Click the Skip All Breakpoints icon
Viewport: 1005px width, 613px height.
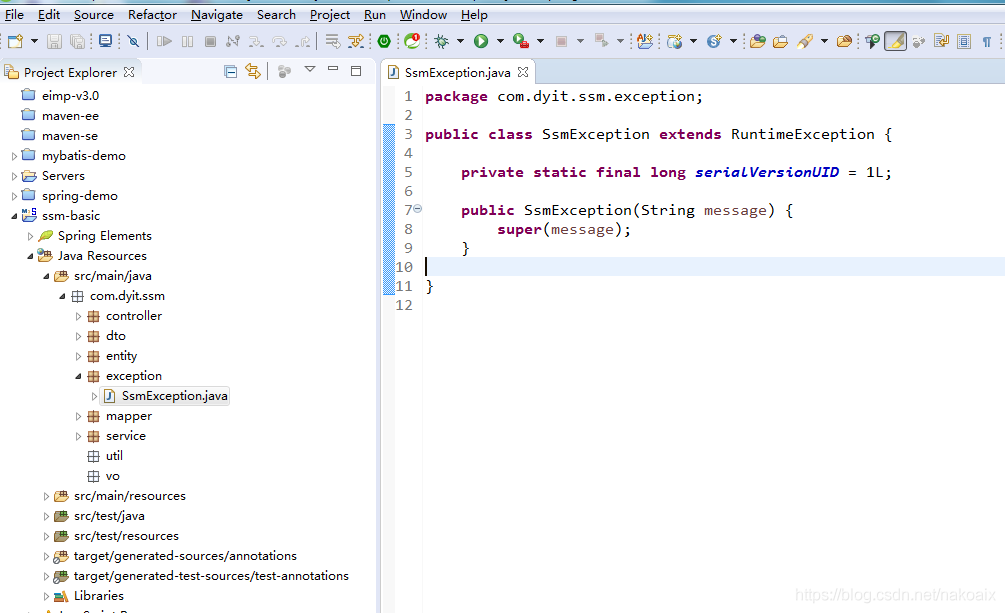[133, 41]
